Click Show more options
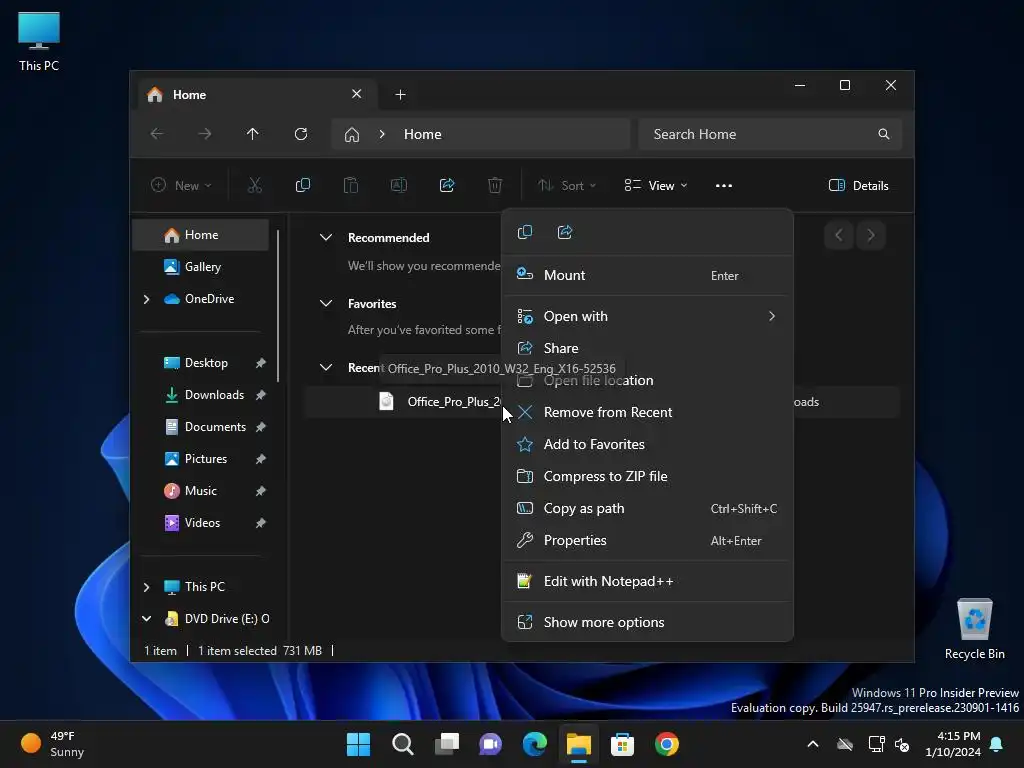The height and width of the screenshot is (768, 1024). [x=647, y=622]
